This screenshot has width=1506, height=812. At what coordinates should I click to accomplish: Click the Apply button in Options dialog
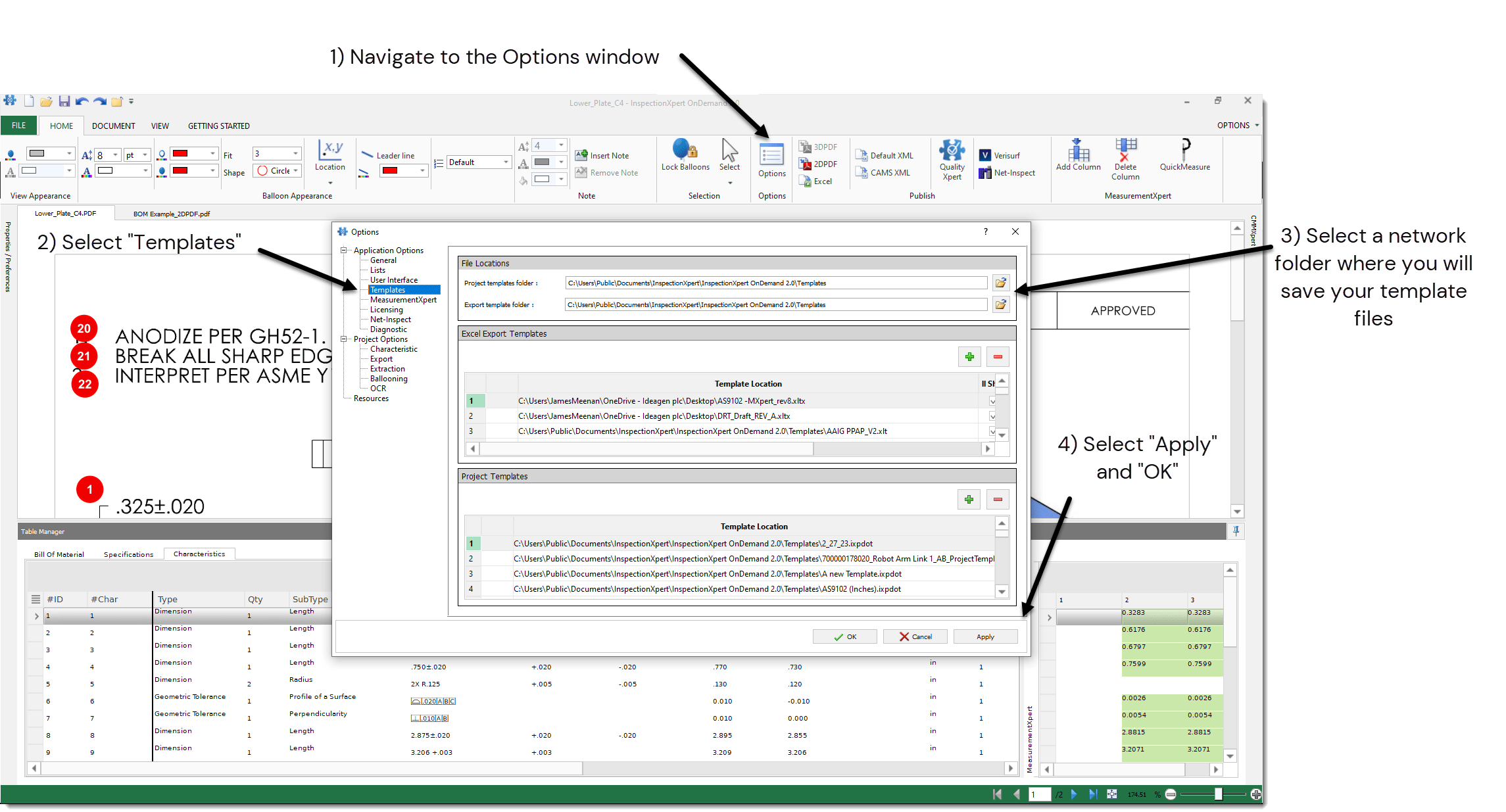pyautogui.click(x=985, y=636)
